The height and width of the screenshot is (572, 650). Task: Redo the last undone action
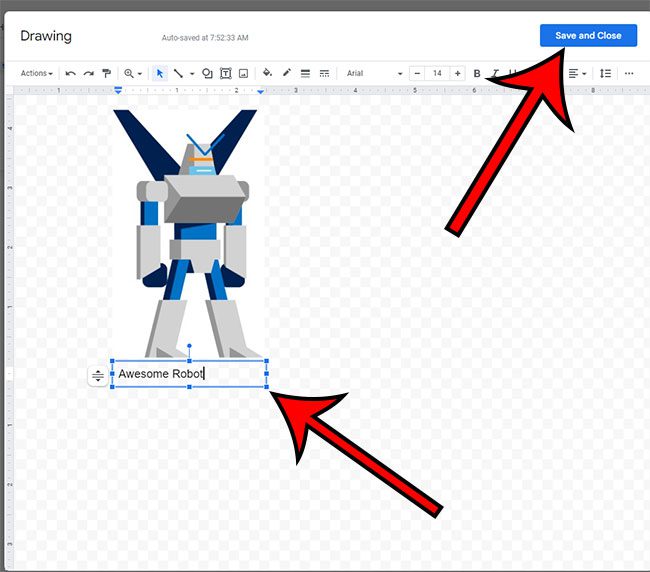88,73
